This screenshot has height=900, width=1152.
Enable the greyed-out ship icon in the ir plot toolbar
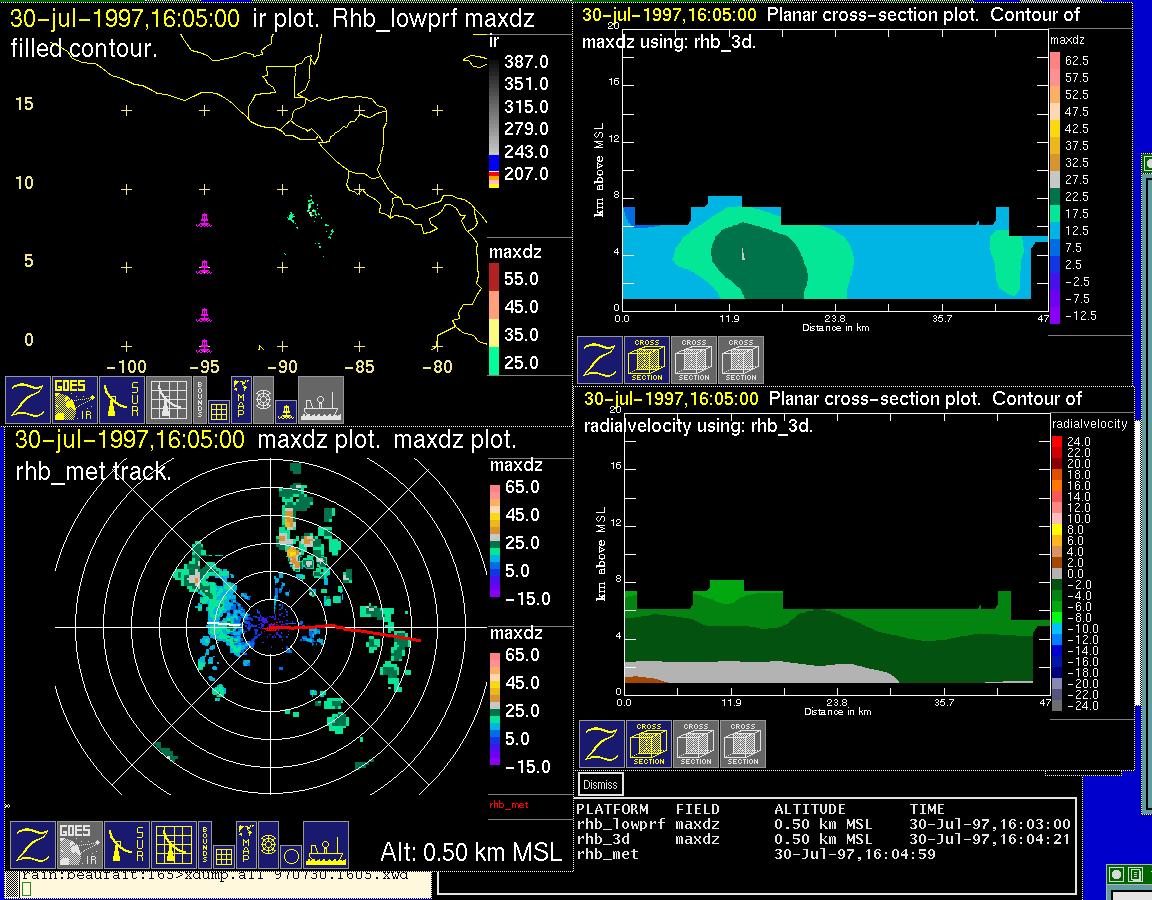click(321, 400)
